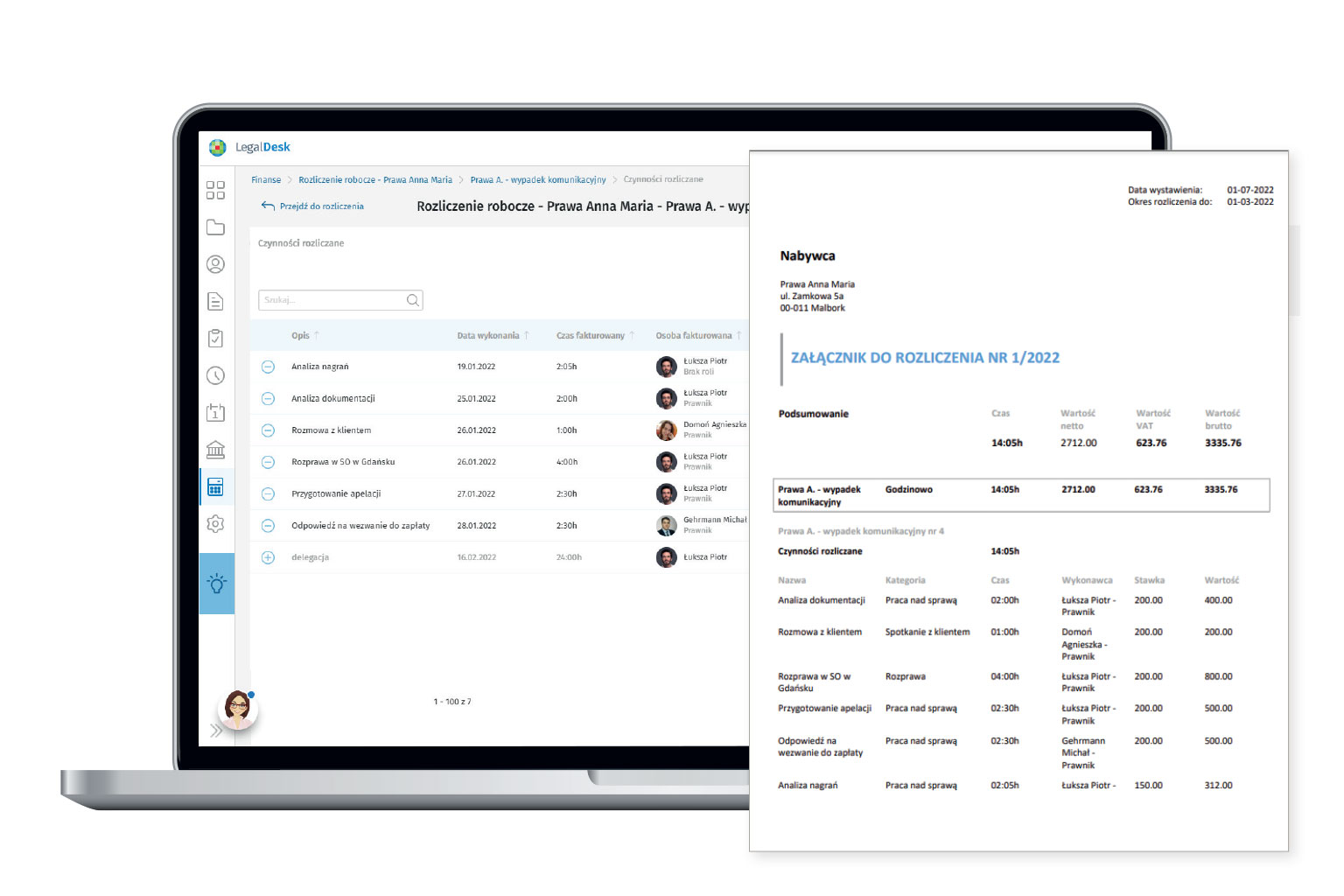
Task: Expand sidebar with double chevron arrows
Action: tap(215, 731)
